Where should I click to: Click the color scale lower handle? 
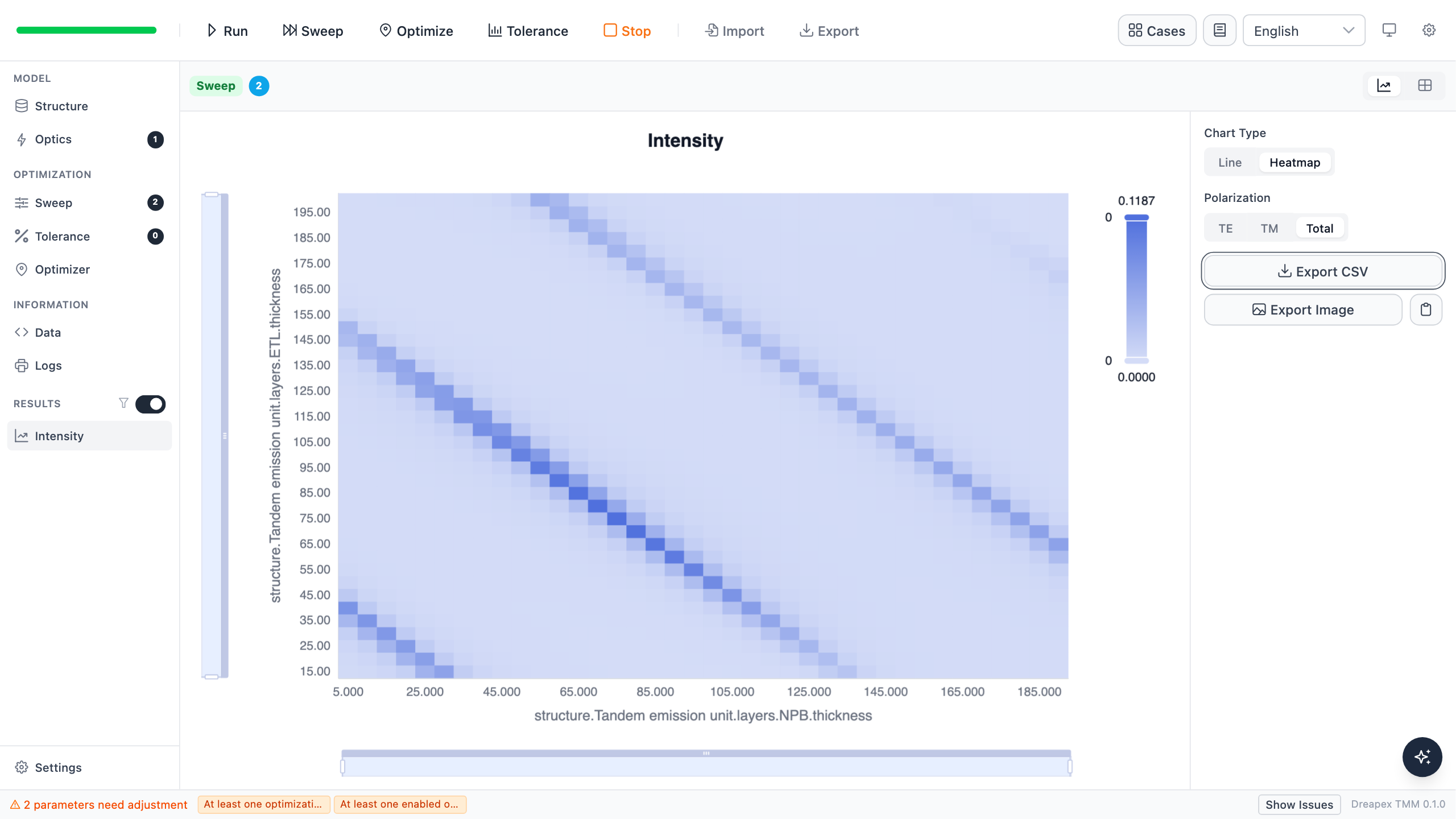1136,361
